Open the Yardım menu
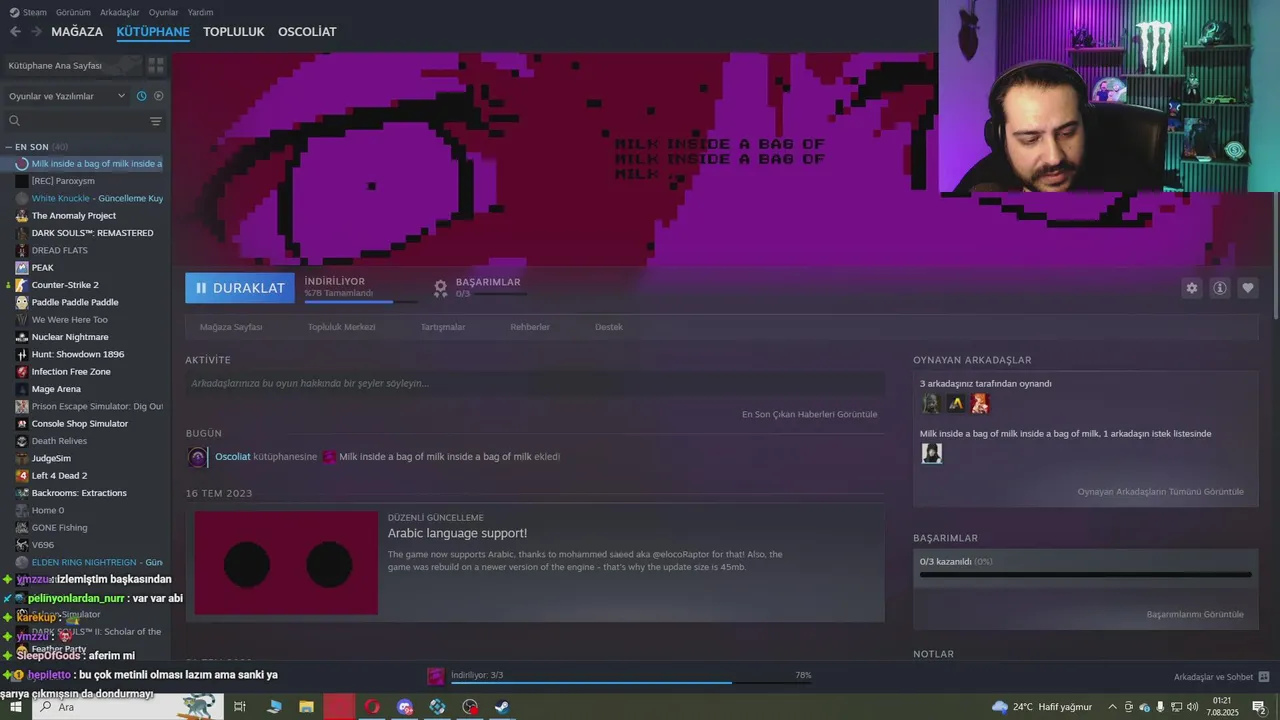 point(200,12)
